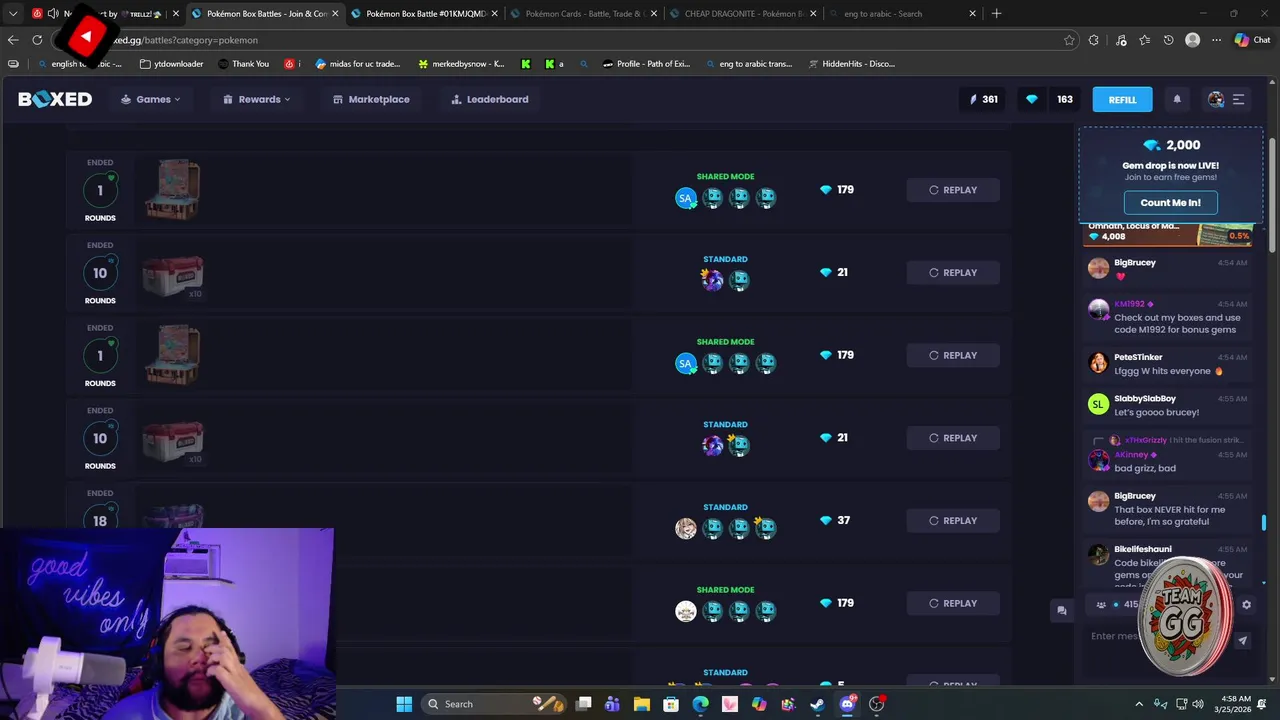
Task: Bookmark this page with the star icon
Action: point(1069,40)
